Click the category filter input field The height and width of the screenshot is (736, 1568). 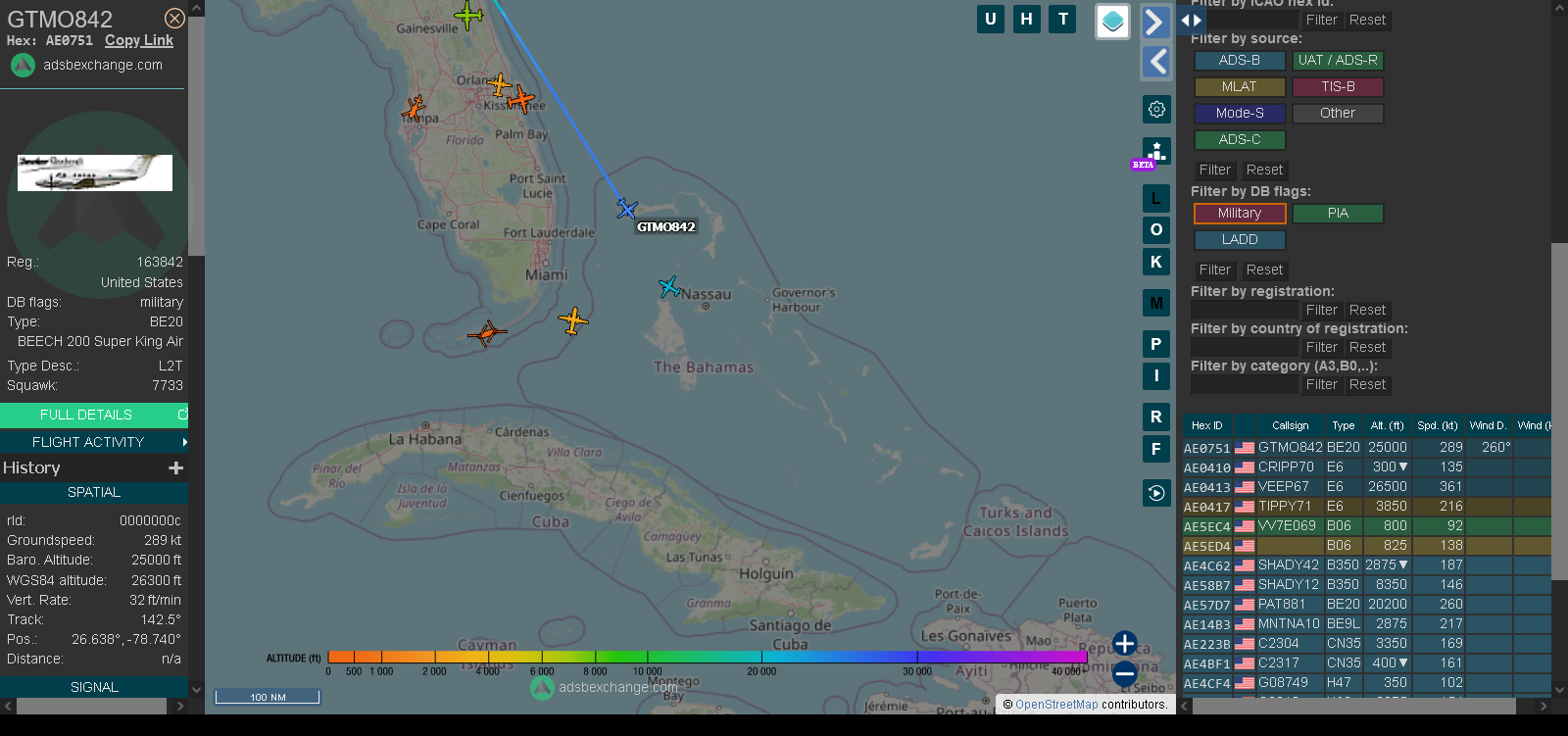(x=1244, y=384)
